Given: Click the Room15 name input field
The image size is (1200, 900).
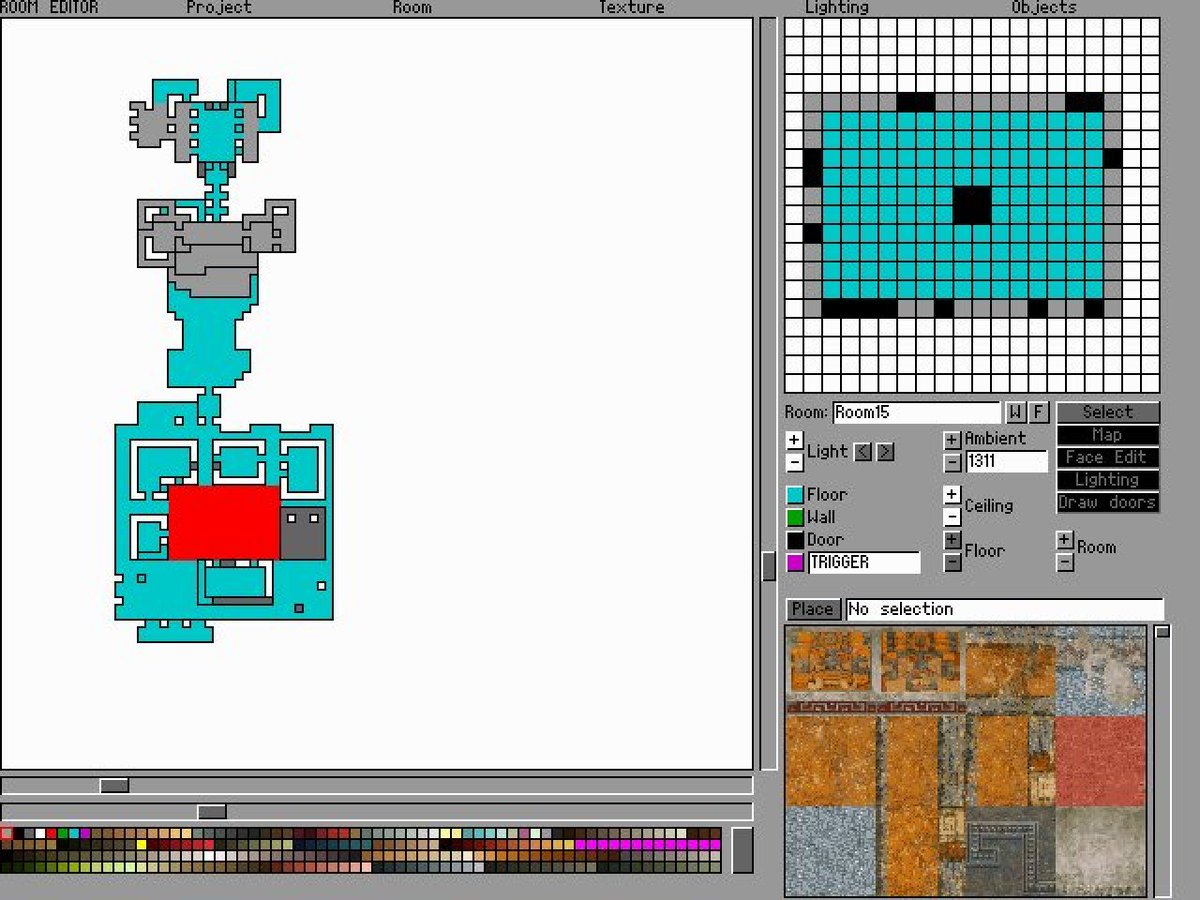Looking at the screenshot, I should (916, 412).
